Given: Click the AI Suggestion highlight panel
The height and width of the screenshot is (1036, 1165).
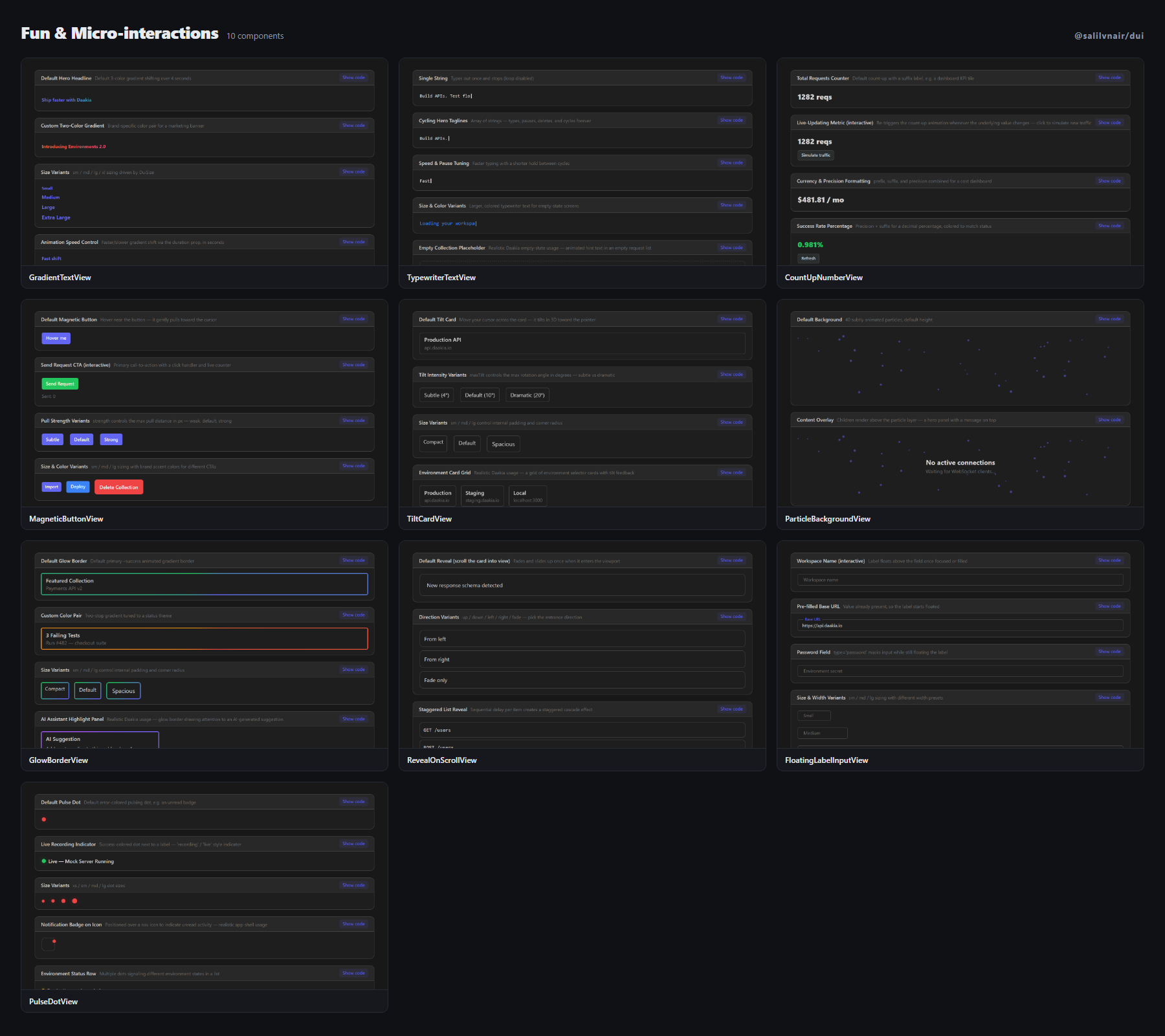Looking at the screenshot, I should pos(100,740).
